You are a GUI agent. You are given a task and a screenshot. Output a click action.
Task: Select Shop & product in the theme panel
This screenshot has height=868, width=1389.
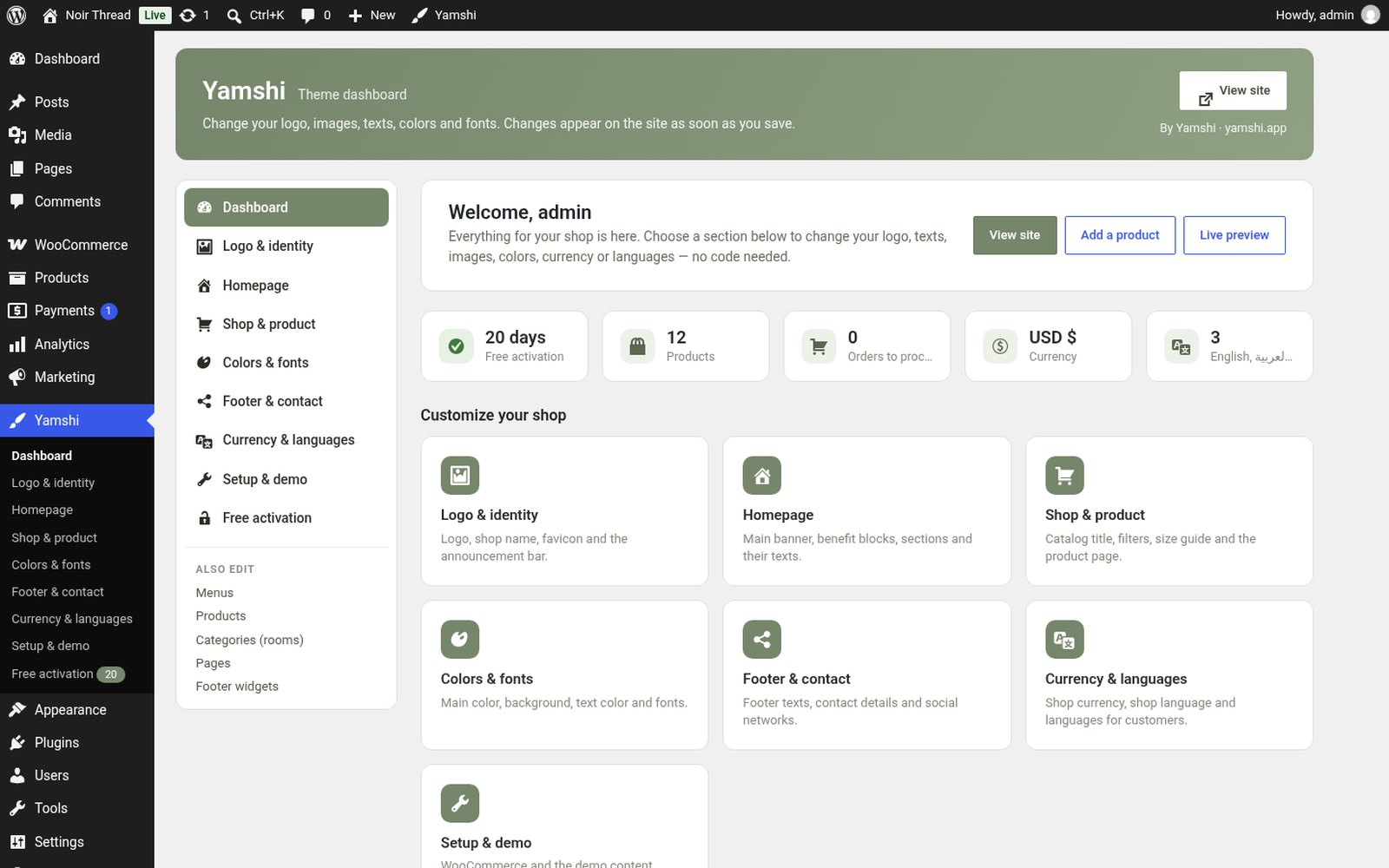coord(286,324)
